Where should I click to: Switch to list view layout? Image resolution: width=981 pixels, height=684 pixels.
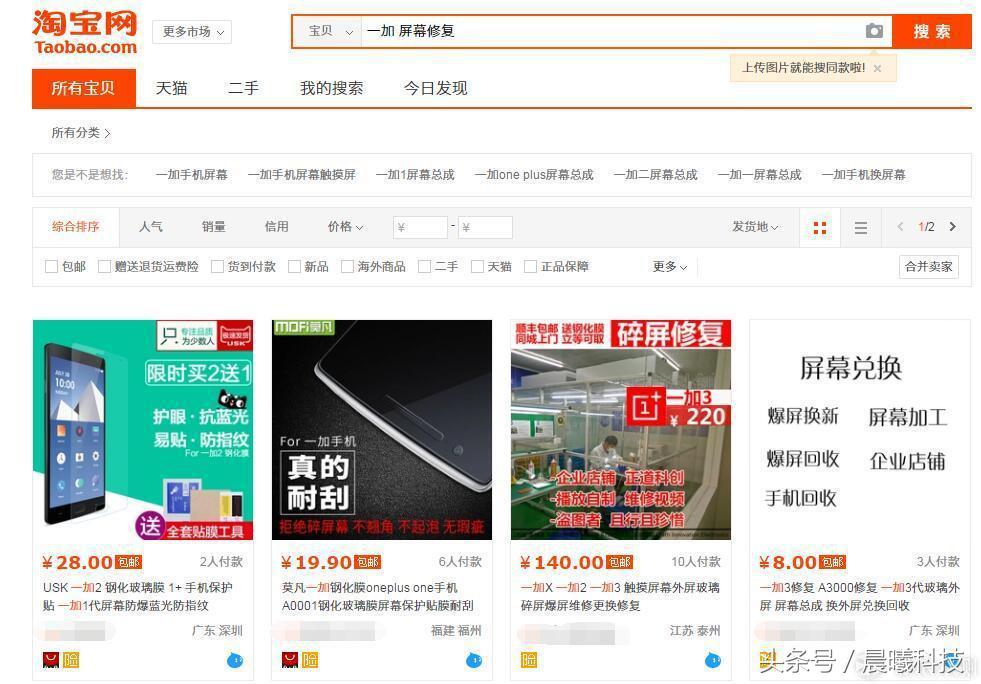click(x=860, y=227)
